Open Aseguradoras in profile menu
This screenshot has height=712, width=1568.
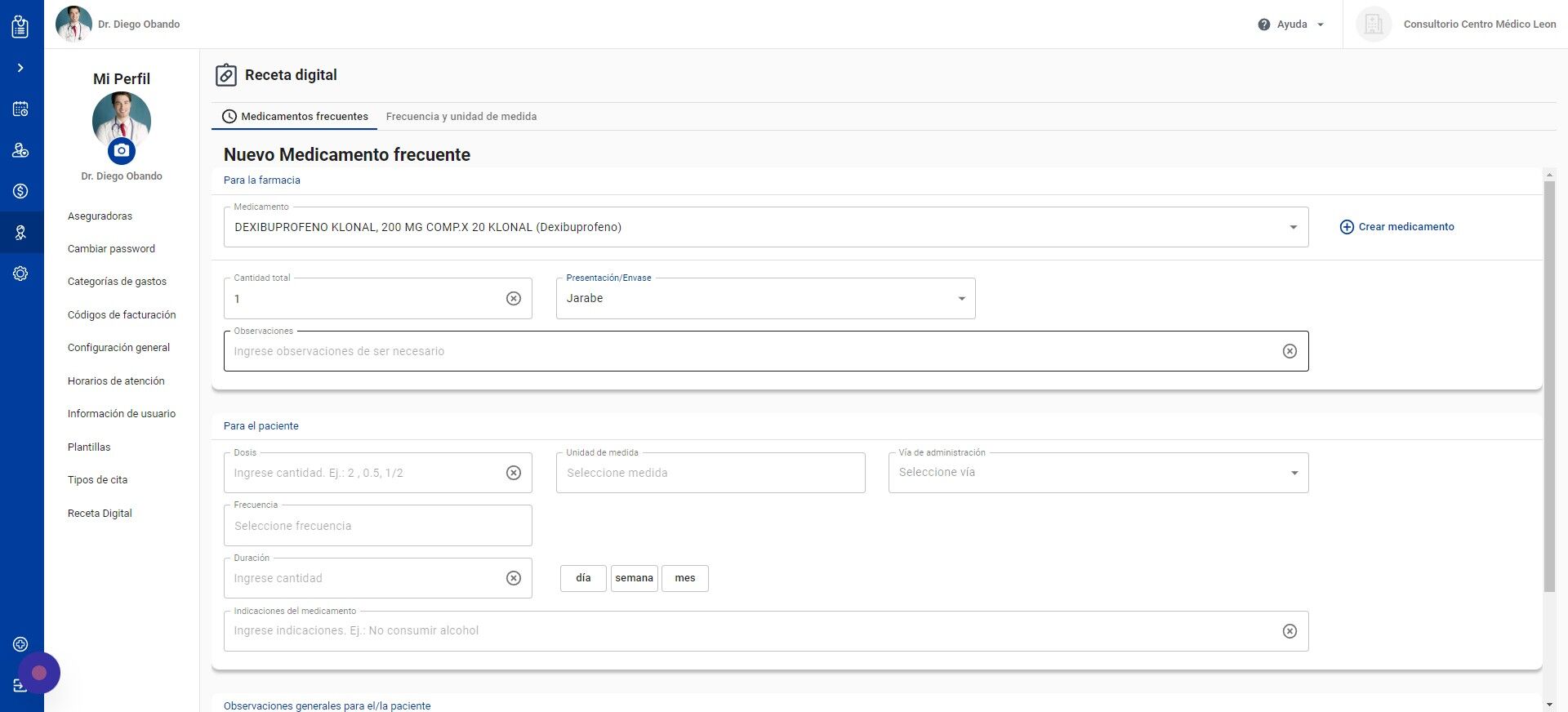(100, 216)
